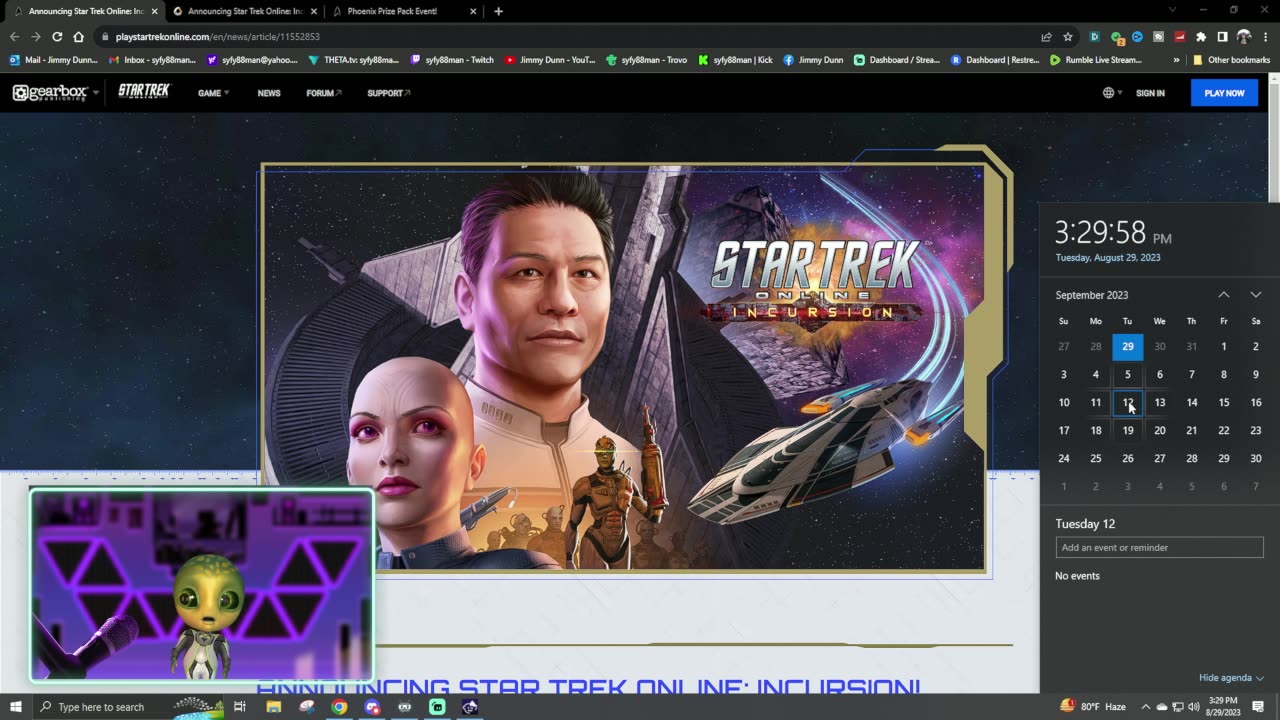
Task: Click the red chart extension icon
Action: click(1180, 36)
